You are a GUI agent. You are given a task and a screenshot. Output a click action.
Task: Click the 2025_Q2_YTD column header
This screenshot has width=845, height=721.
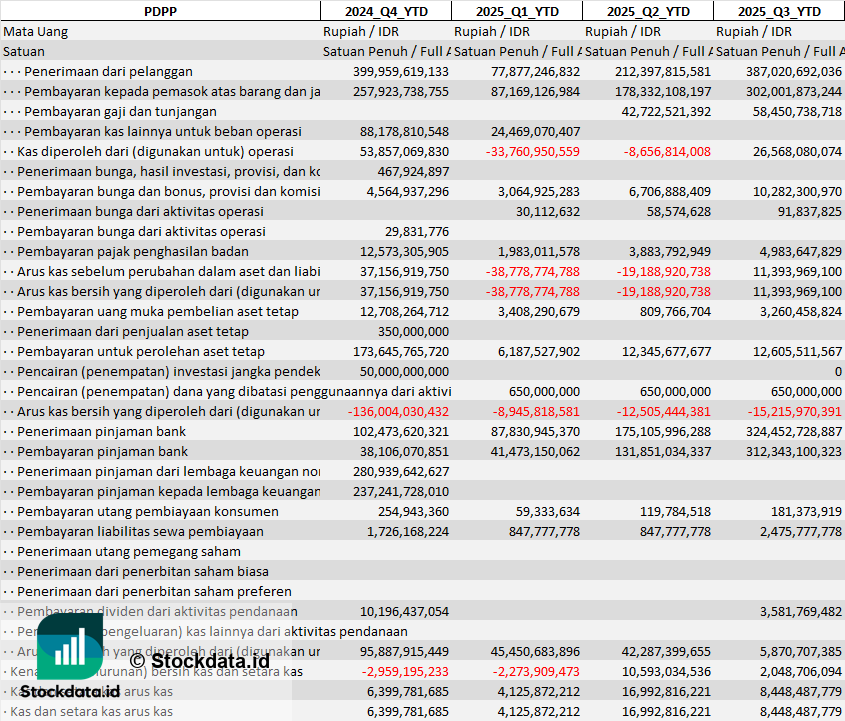point(648,11)
